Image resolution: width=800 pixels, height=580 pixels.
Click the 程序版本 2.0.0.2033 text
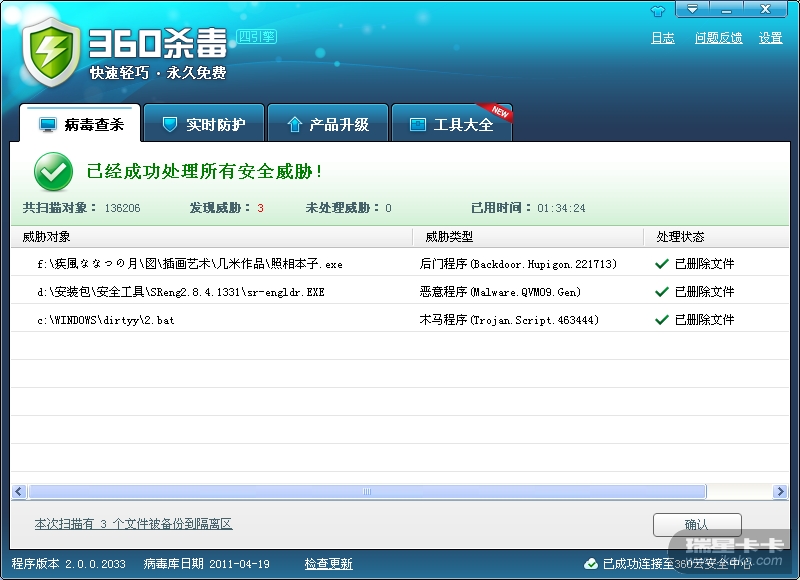tap(68, 564)
